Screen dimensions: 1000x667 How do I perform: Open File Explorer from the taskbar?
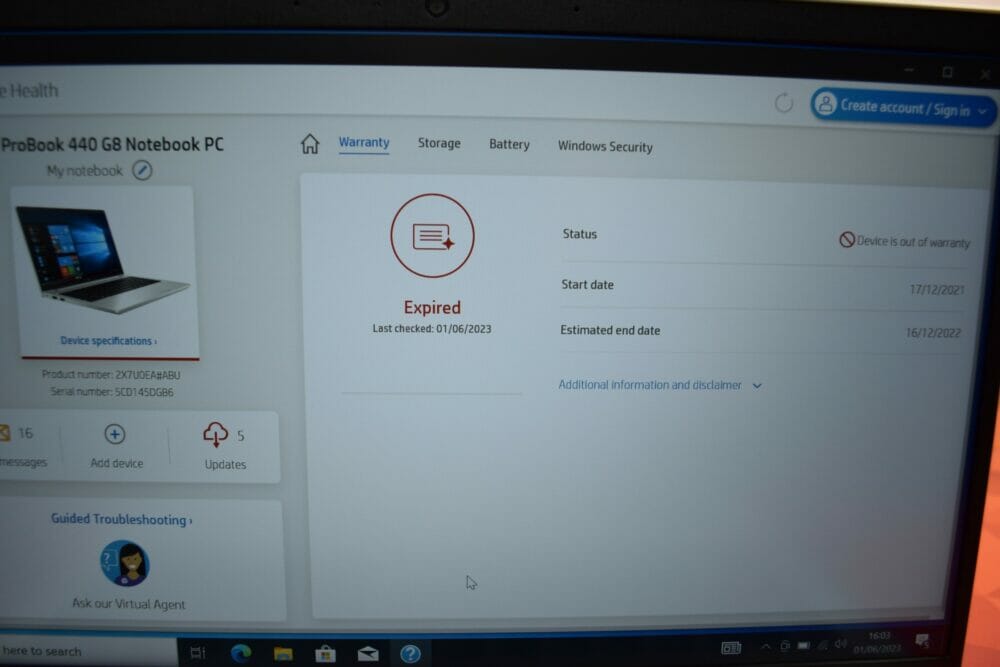pyautogui.click(x=283, y=654)
